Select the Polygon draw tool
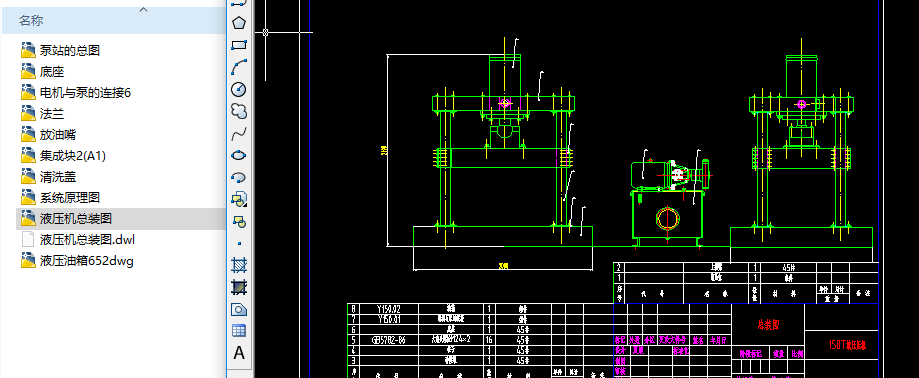This screenshot has width=919, height=378. tap(239, 23)
